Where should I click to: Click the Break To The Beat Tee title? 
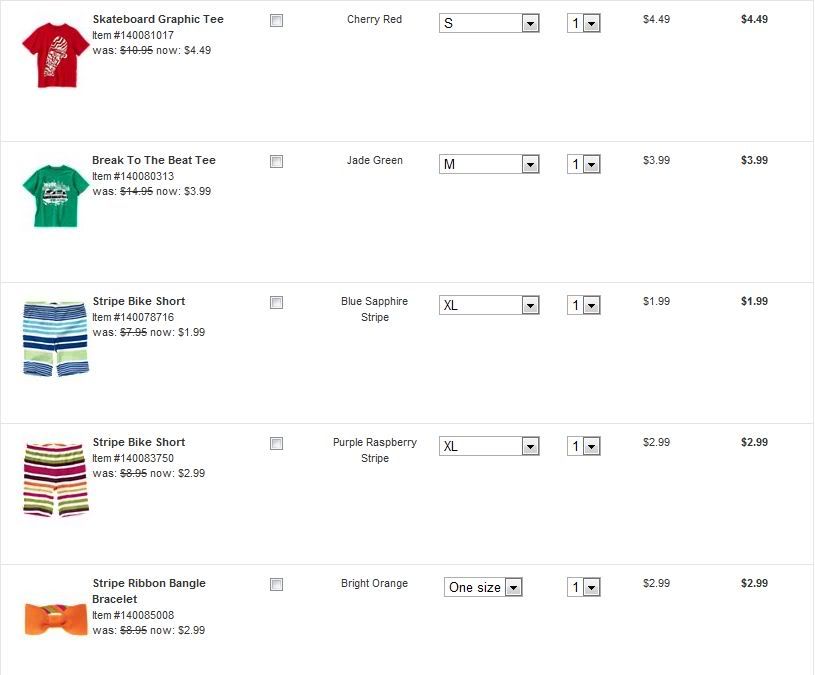point(154,160)
